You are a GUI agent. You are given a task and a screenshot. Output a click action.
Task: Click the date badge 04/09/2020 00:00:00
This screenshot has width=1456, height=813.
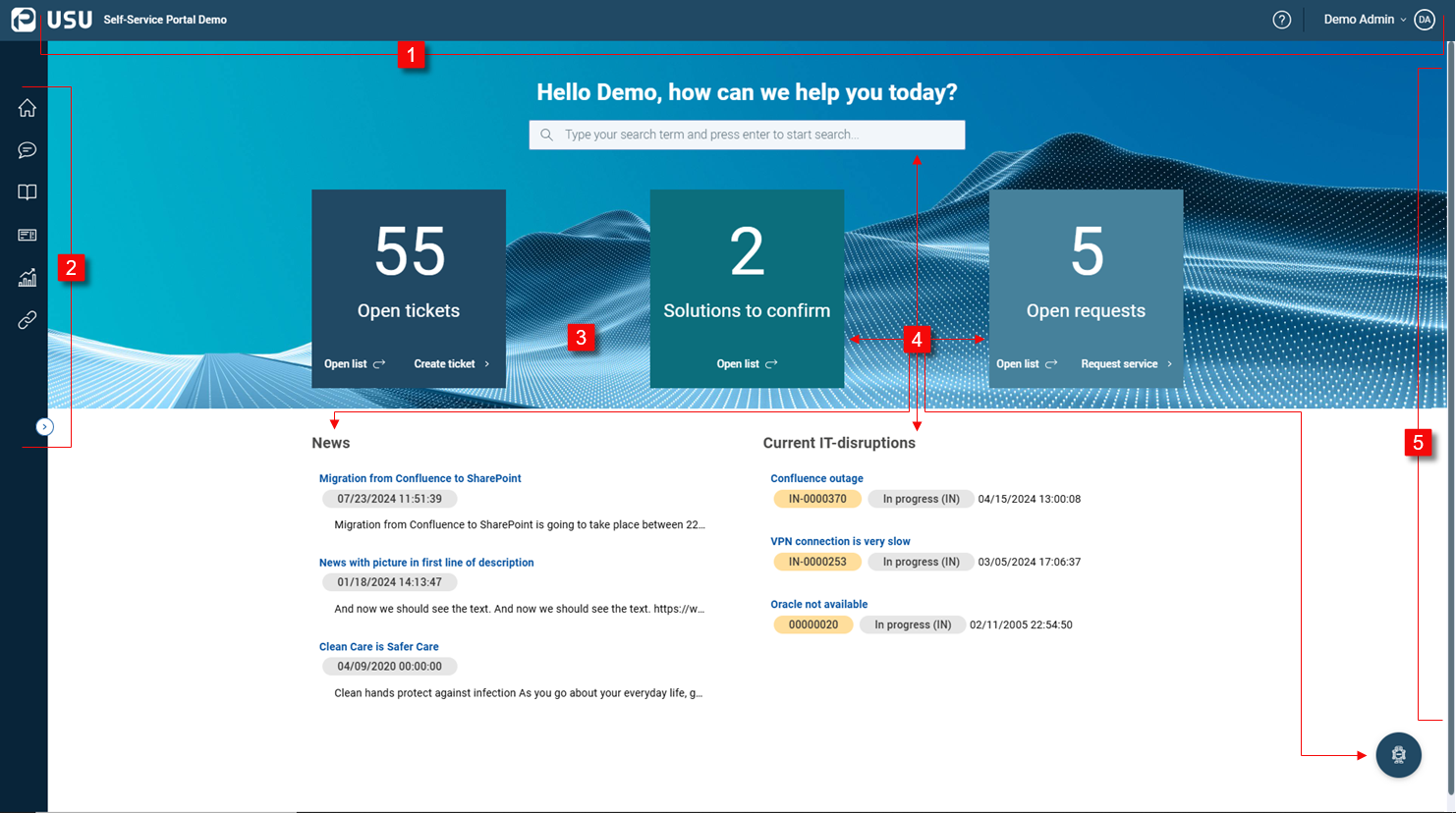389,667
